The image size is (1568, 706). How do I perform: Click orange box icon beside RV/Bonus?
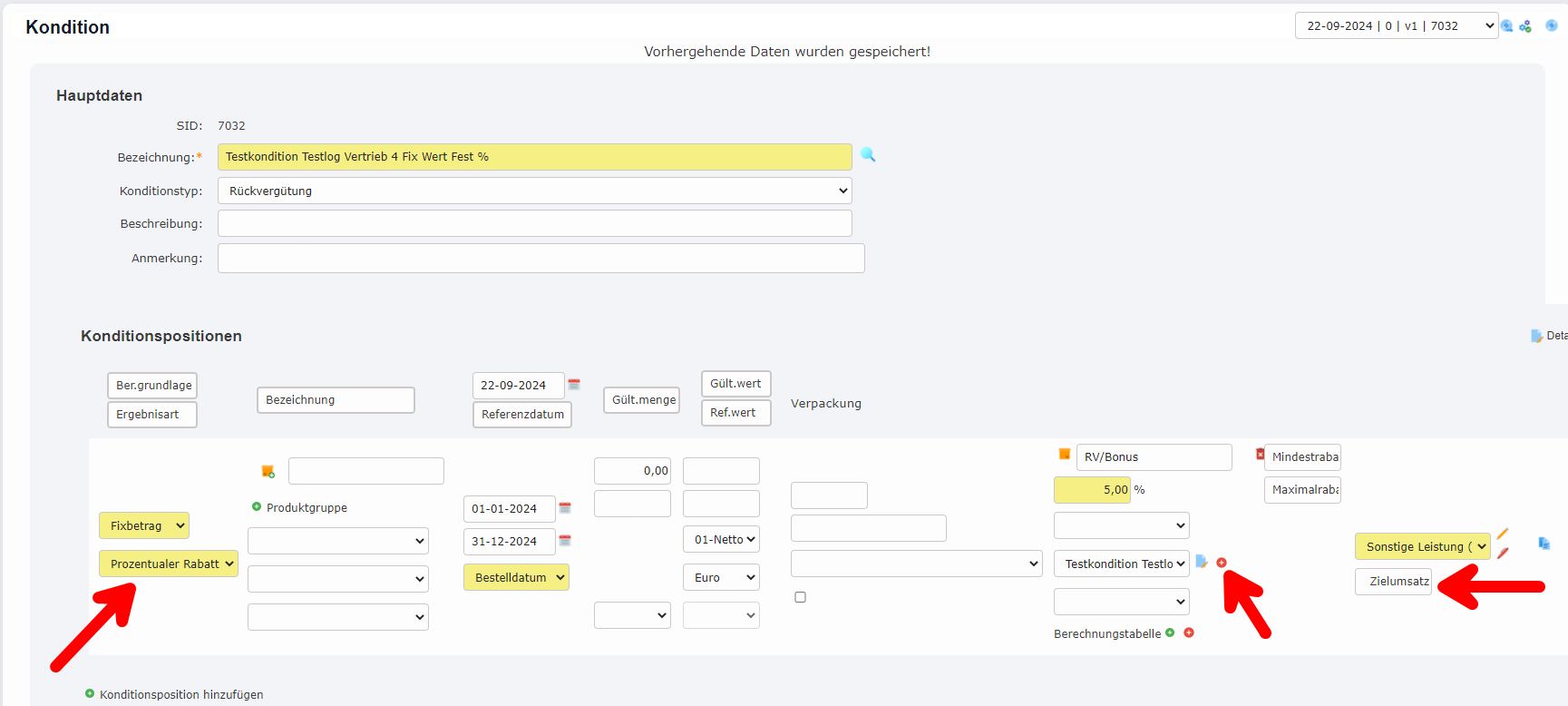(x=1065, y=454)
